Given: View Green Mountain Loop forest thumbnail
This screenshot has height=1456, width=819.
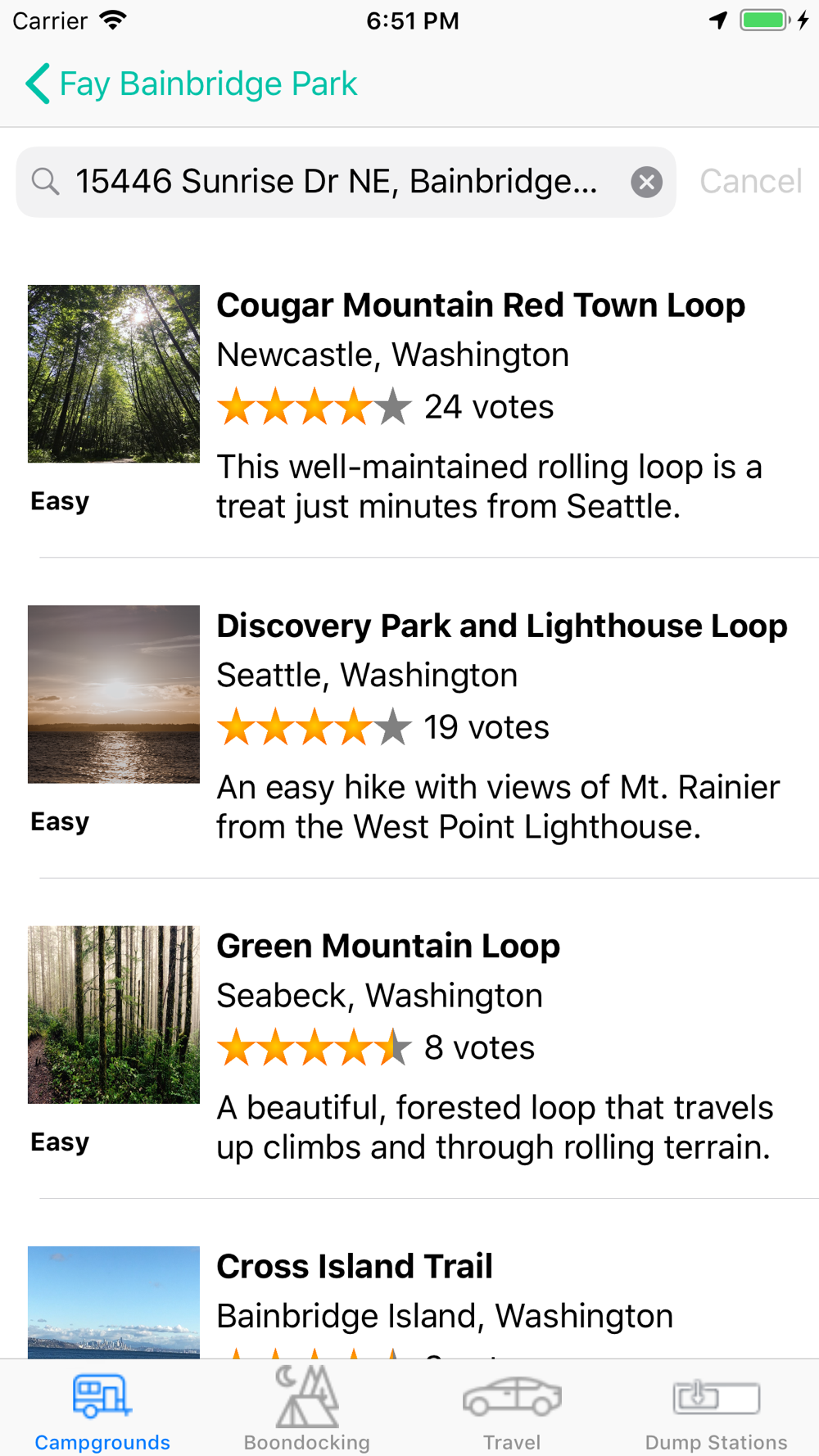Looking at the screenshot, I should pos(114,1015).
